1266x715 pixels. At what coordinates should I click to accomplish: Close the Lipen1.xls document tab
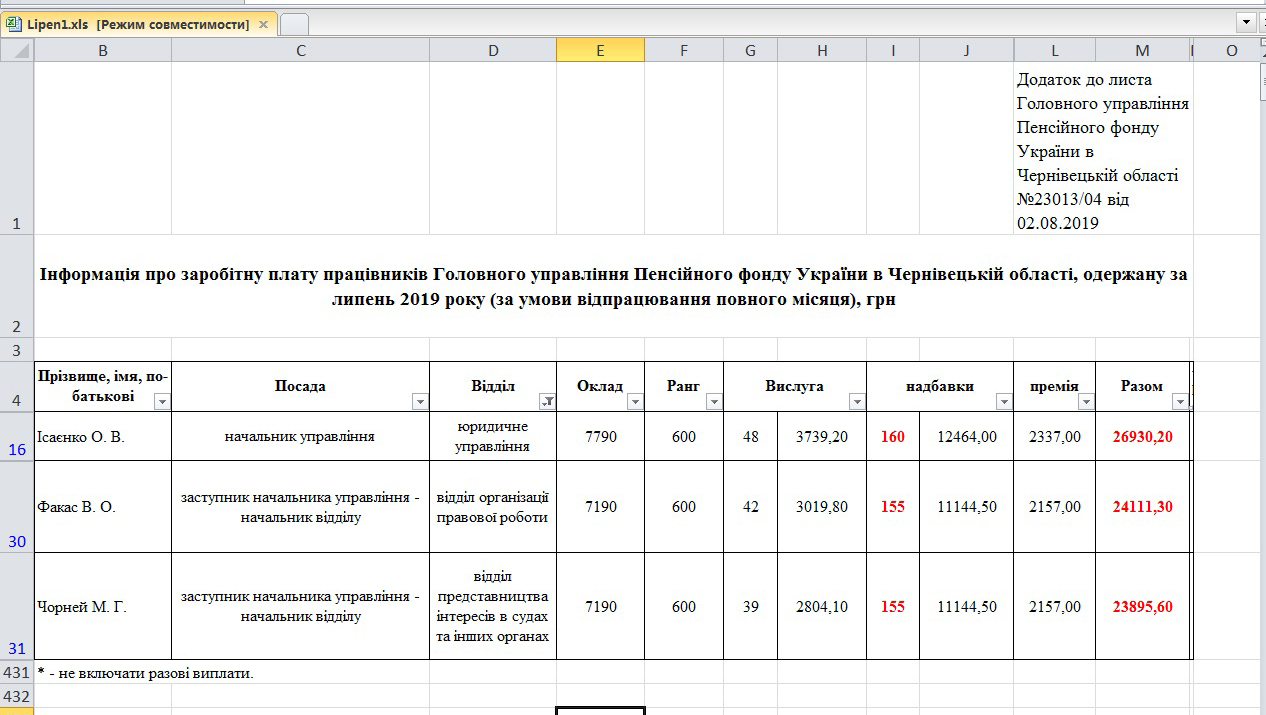tap(264, 24)
